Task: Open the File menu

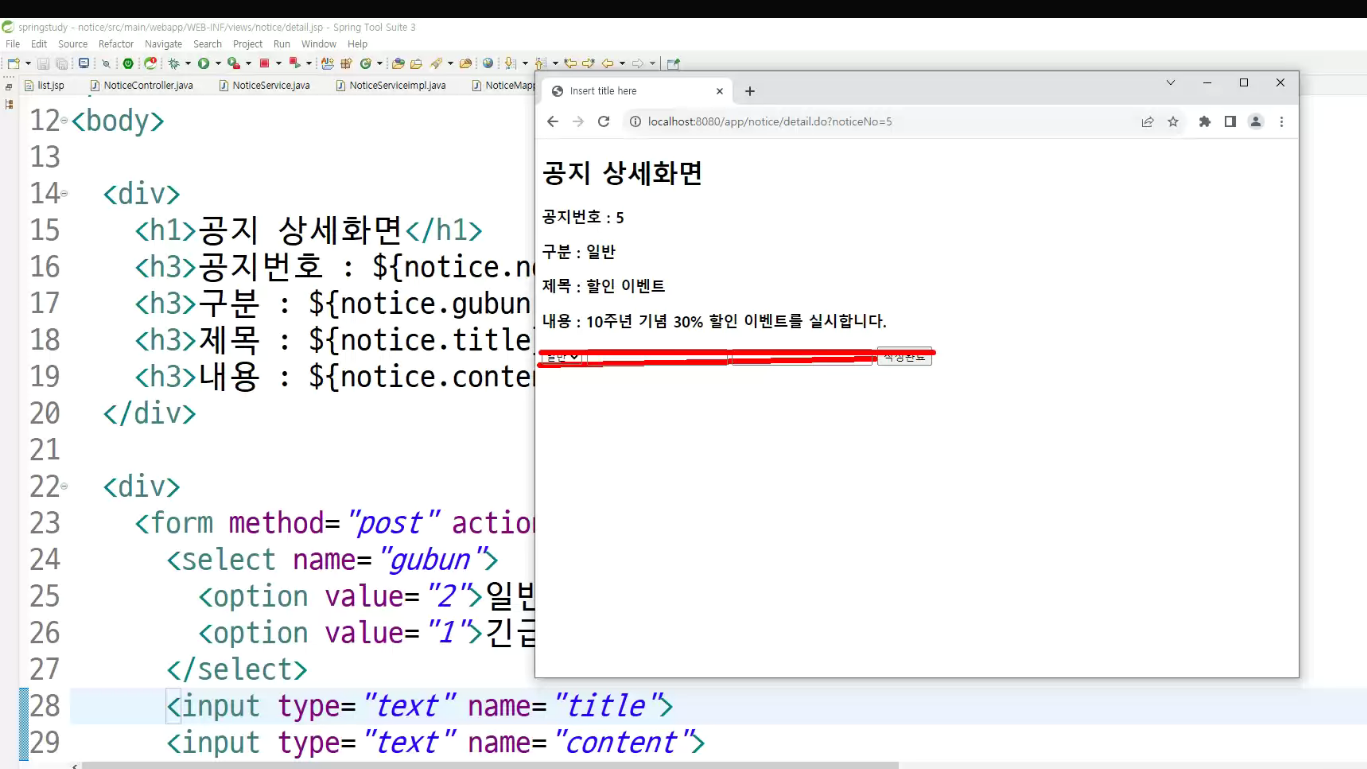Action: tap(12, 44)
